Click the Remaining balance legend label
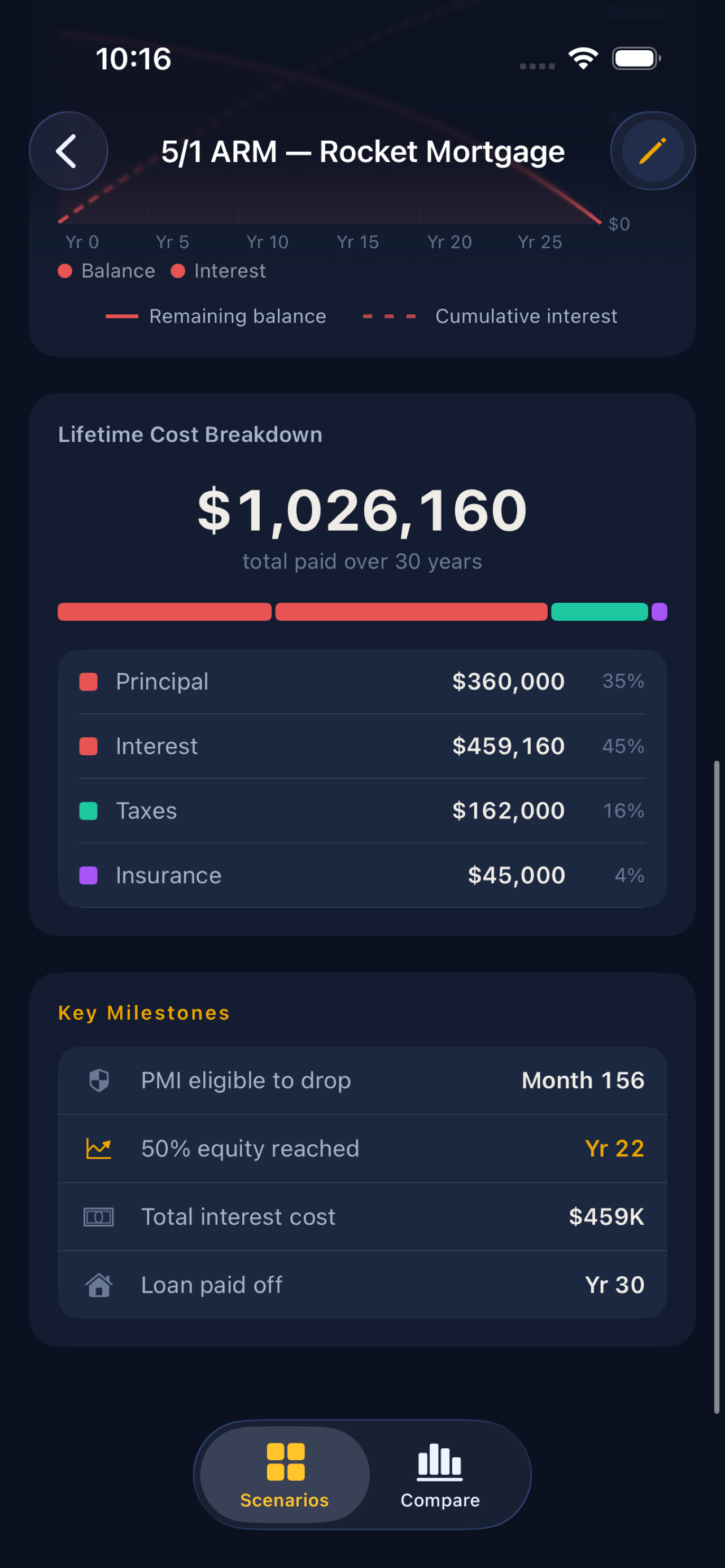This screenshot has width=725, height=1568. click(237, 316)
